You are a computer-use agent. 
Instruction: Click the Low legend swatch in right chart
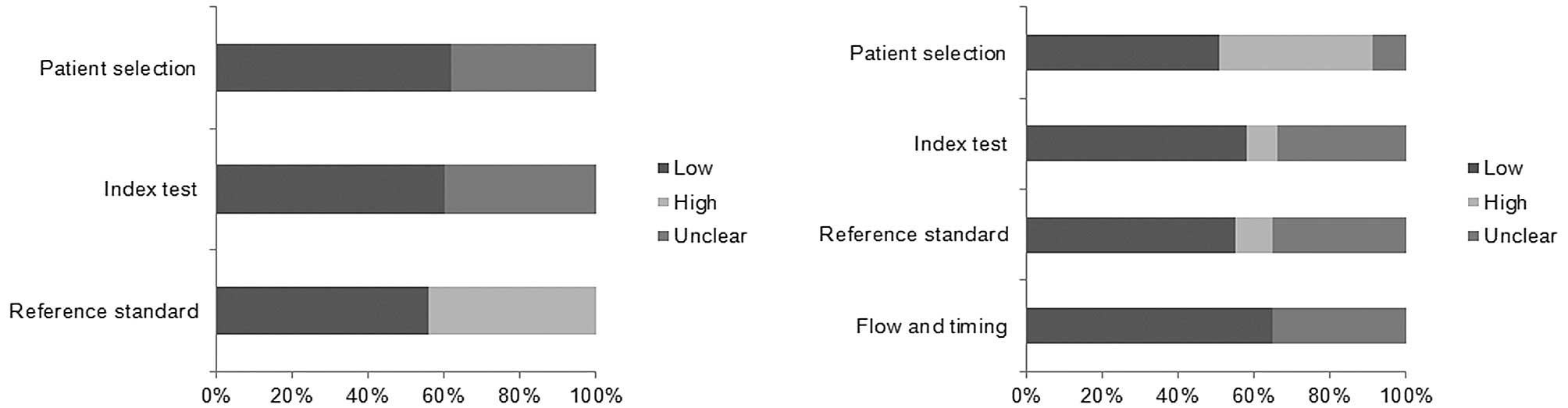click(x=1474, y=169)
